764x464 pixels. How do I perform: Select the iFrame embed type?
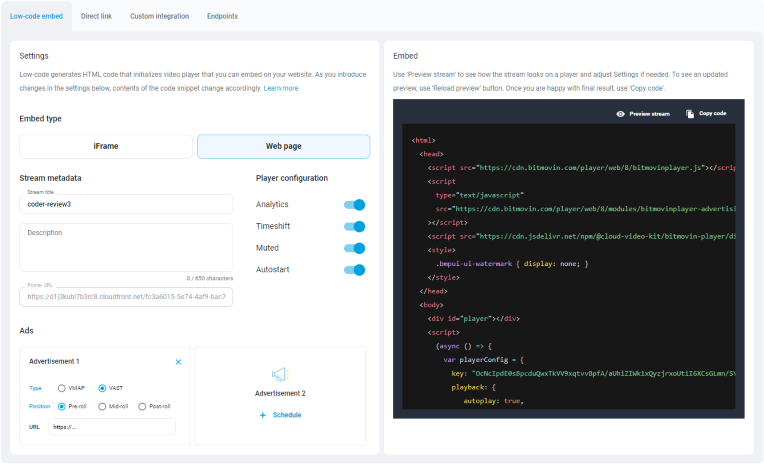coord(106,146)
